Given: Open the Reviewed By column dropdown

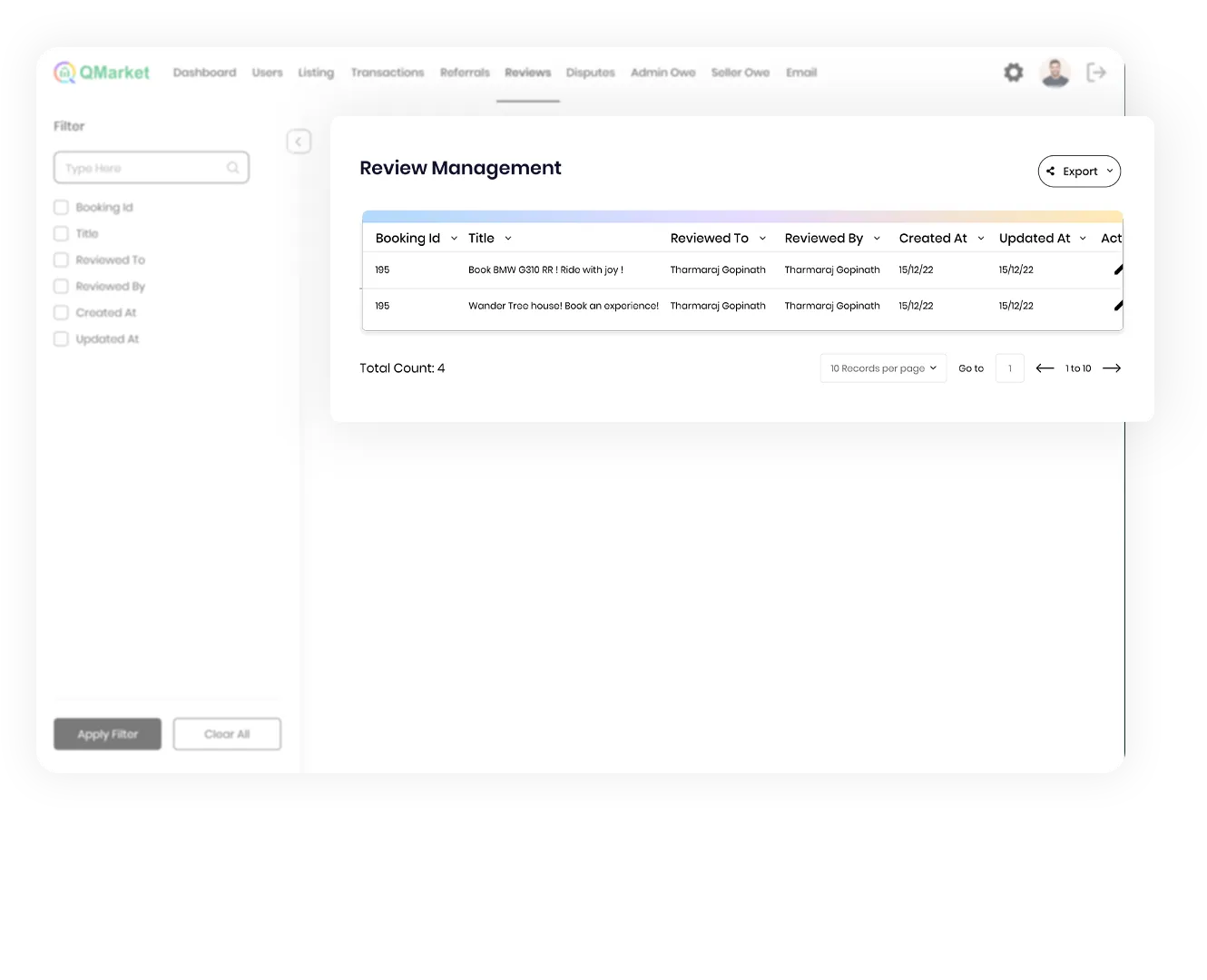Looking at the screenshot, I should coord(877,239).
